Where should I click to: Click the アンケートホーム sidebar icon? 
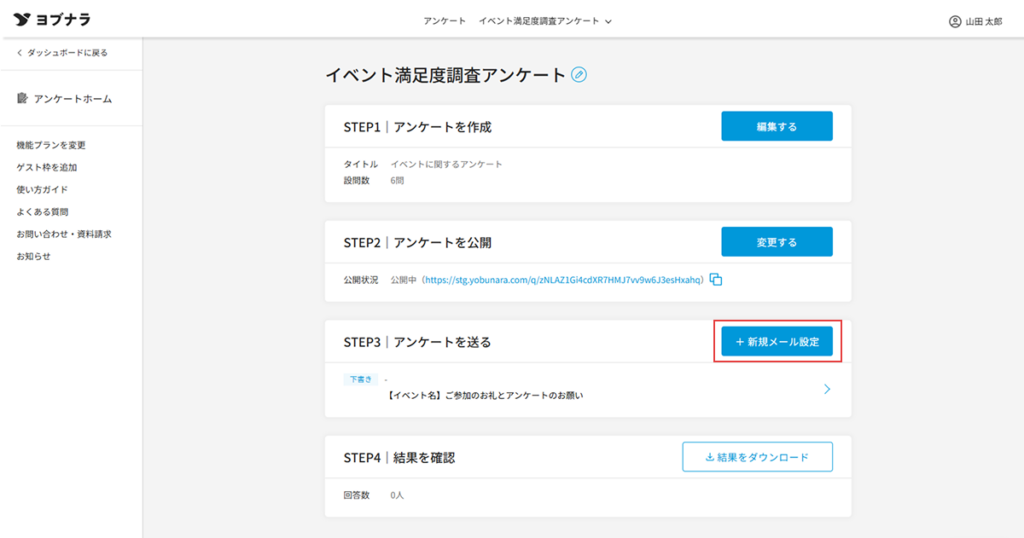click(x=22, y=98)
